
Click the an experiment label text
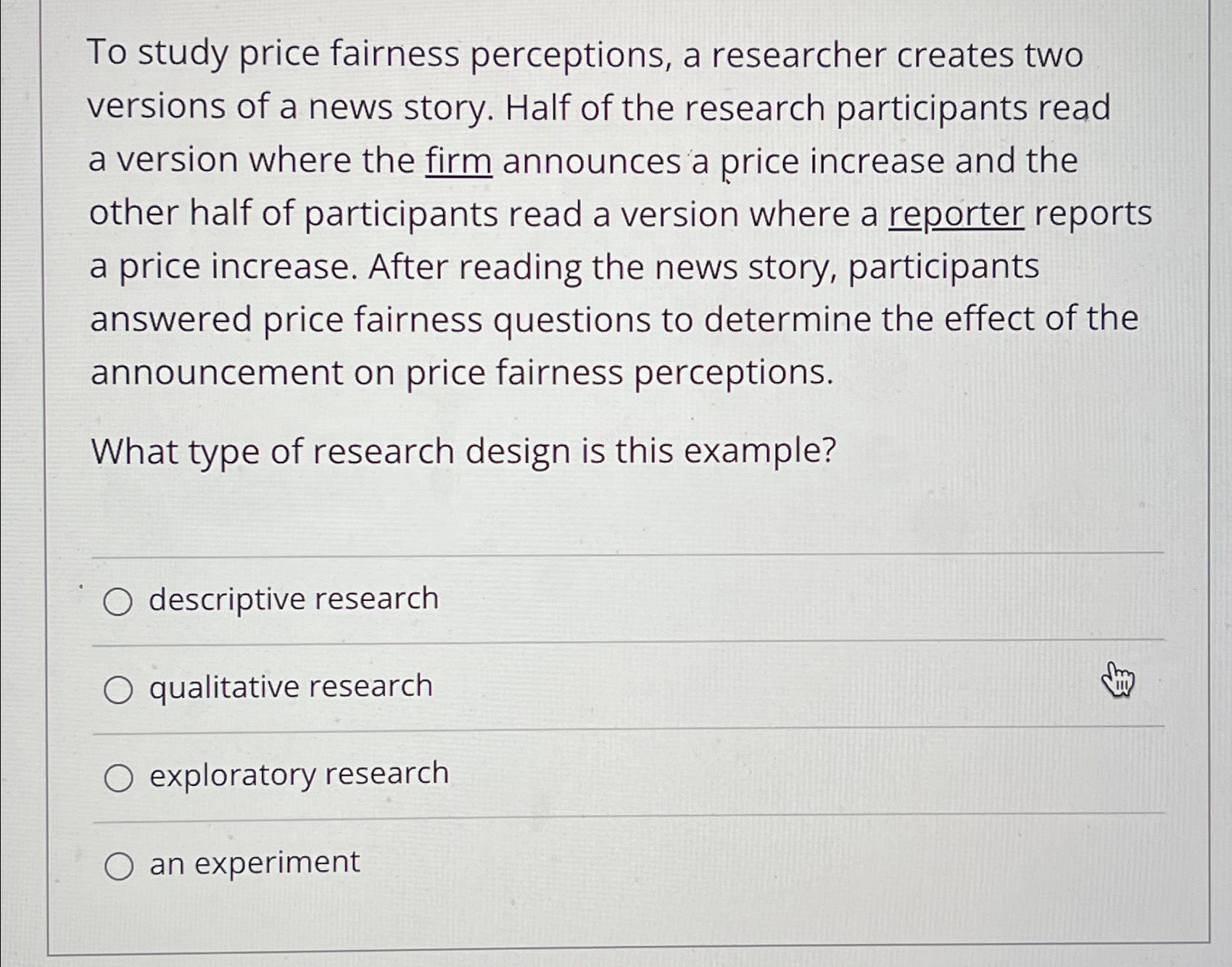pyautogui.click(x=253, y=864)
